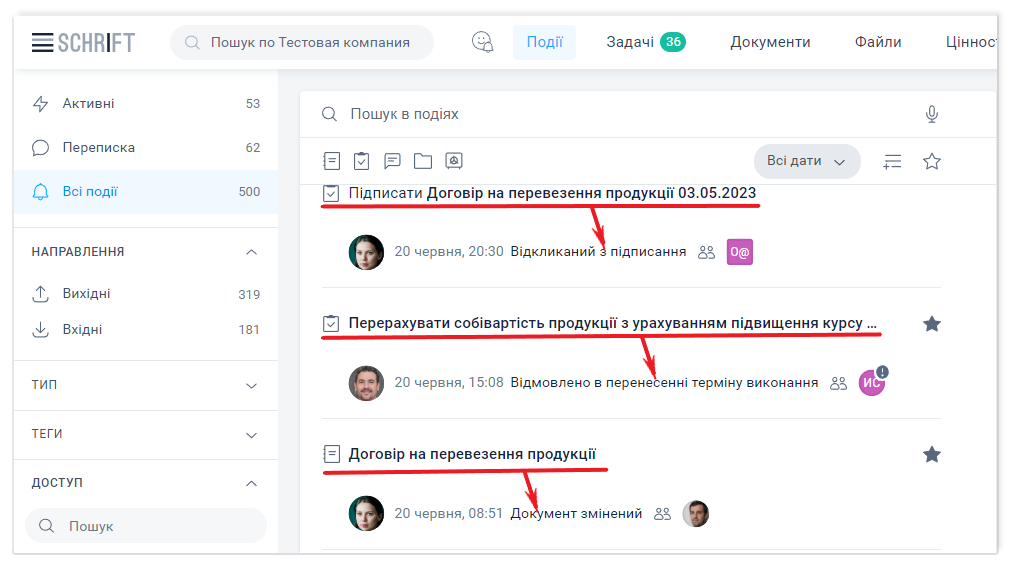The height and width of the screenshot is (569, 1013).
Task: Open the Всі дати date dropdown
Action: tap(806, 161)
